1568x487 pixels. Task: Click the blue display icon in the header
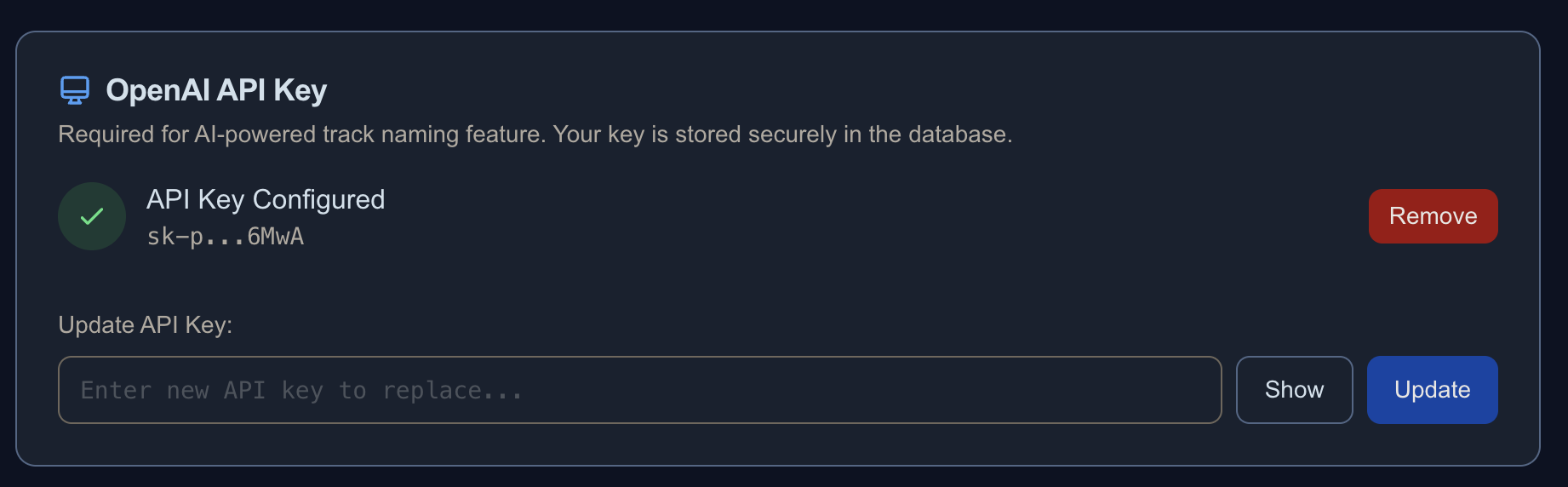(75, 89)
